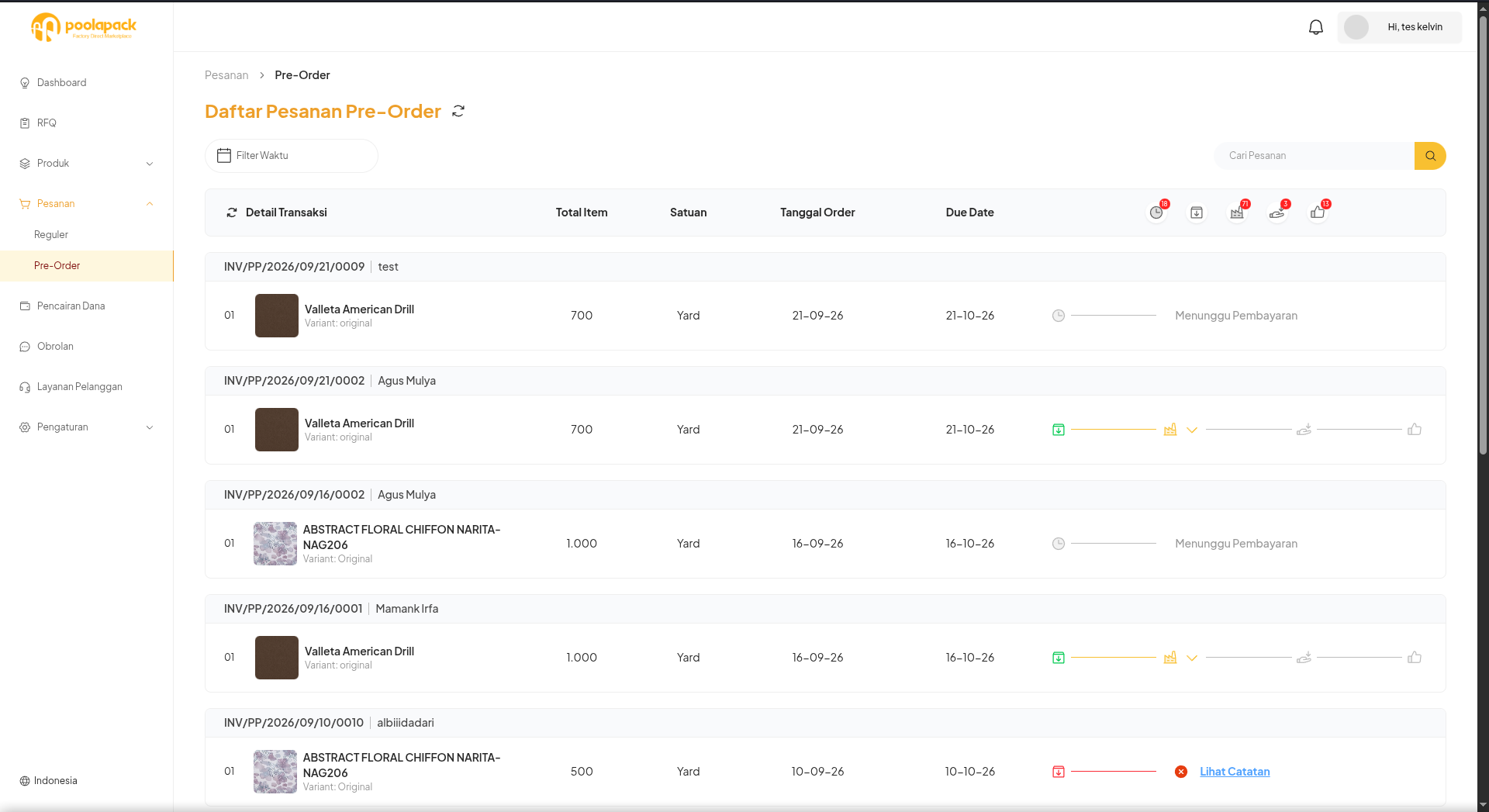Click factory icon on INV/PP/2026/09/16/0001 row
The image size is (1489, 812).
[x=1170, y=658]
